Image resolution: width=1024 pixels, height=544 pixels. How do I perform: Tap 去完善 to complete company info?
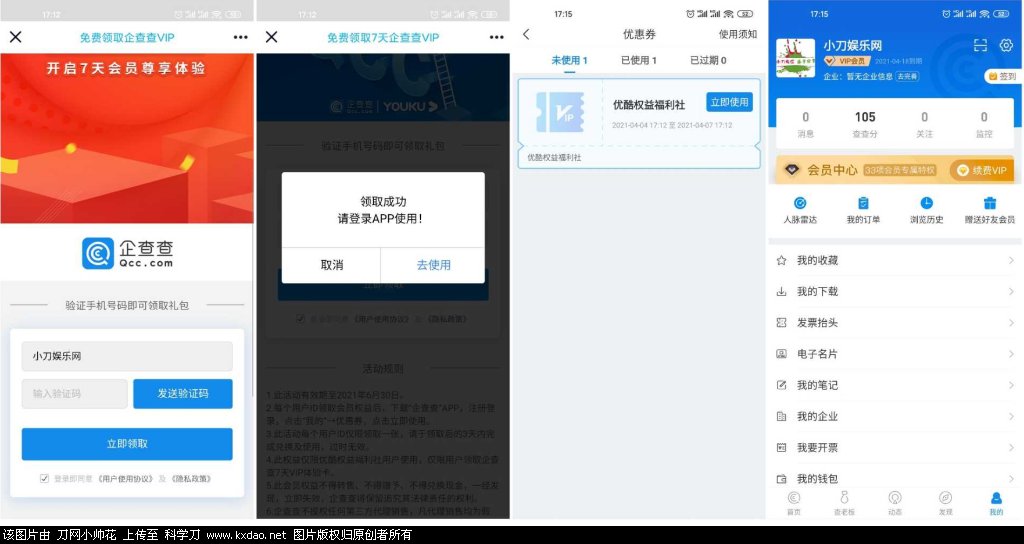[906, 76]
